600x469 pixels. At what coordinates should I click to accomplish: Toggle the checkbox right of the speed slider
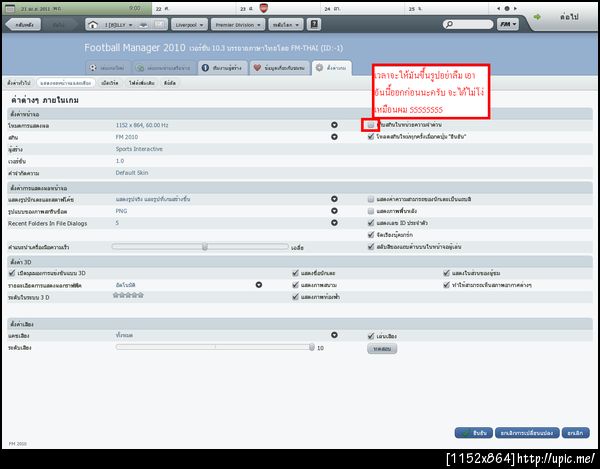[370, 247]
